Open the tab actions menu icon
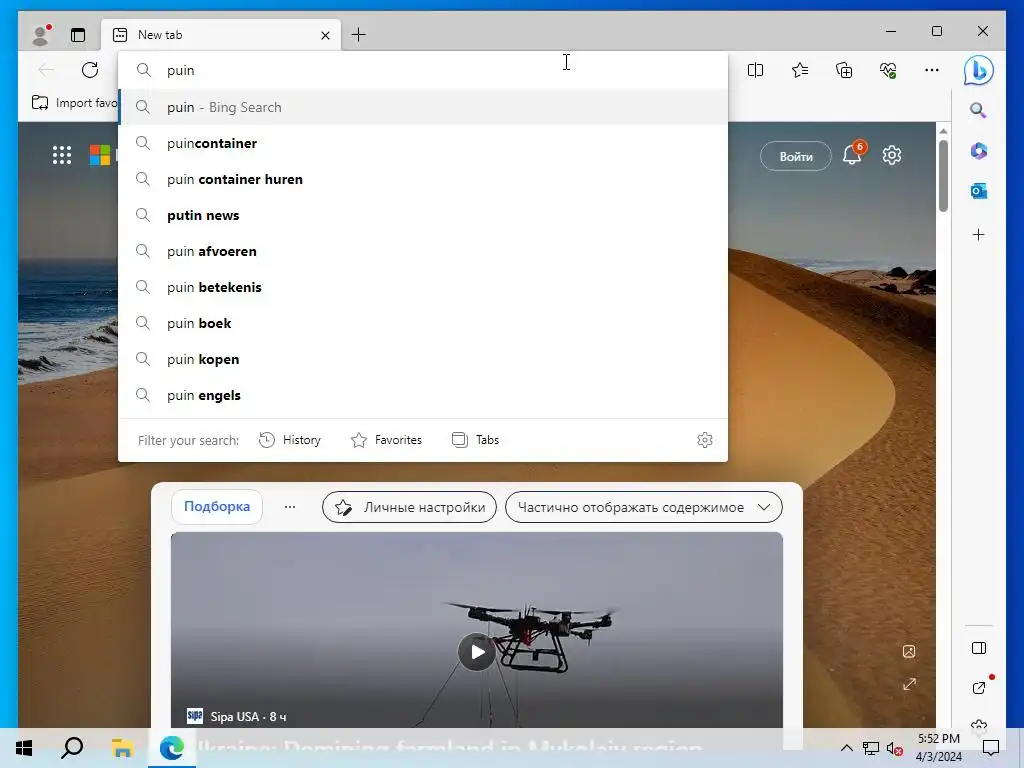The width and height of the screenshot is (1024, 768). tap(78, 35)
